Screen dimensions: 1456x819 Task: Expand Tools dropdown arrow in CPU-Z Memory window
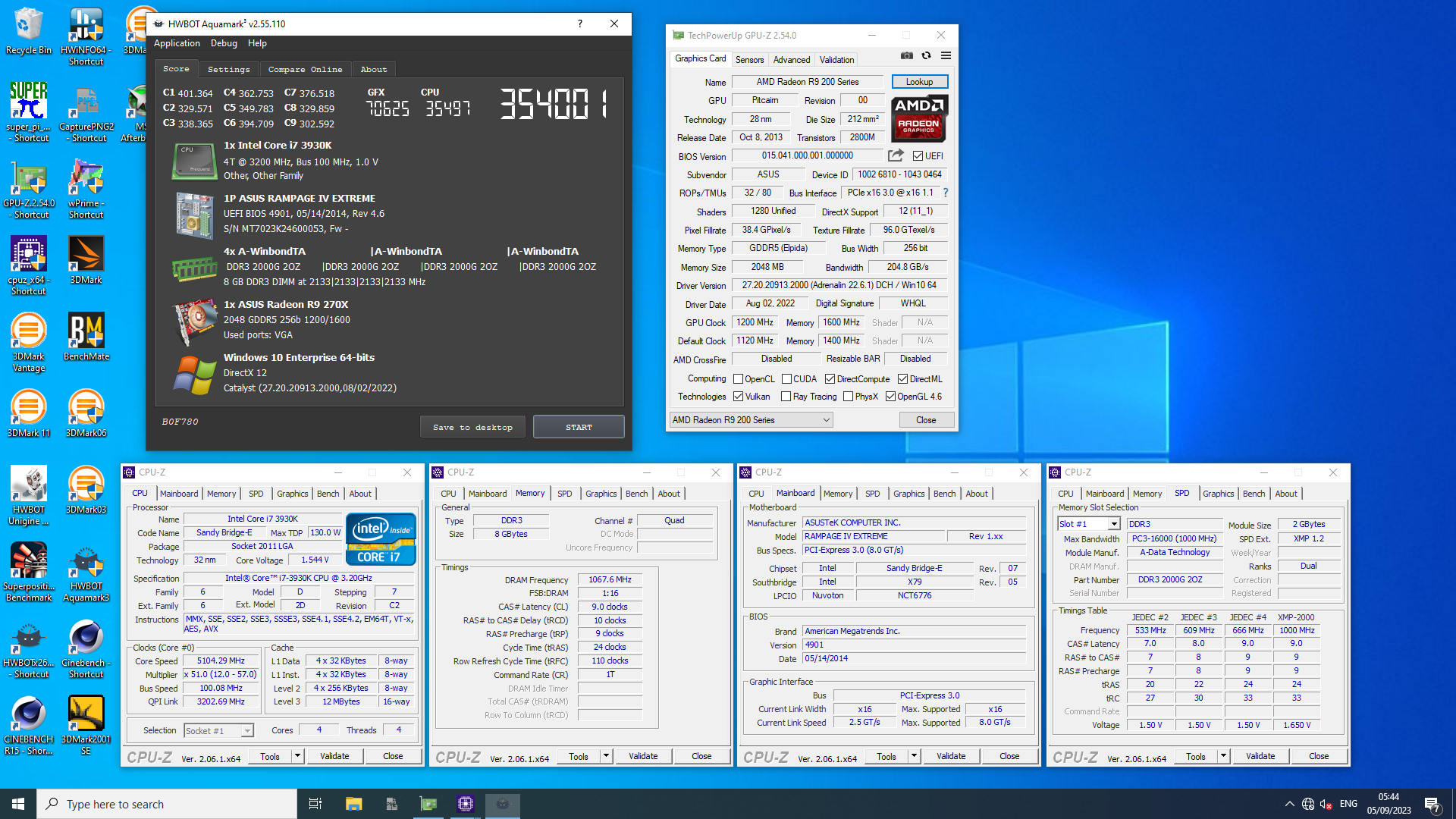coord(606,756)
